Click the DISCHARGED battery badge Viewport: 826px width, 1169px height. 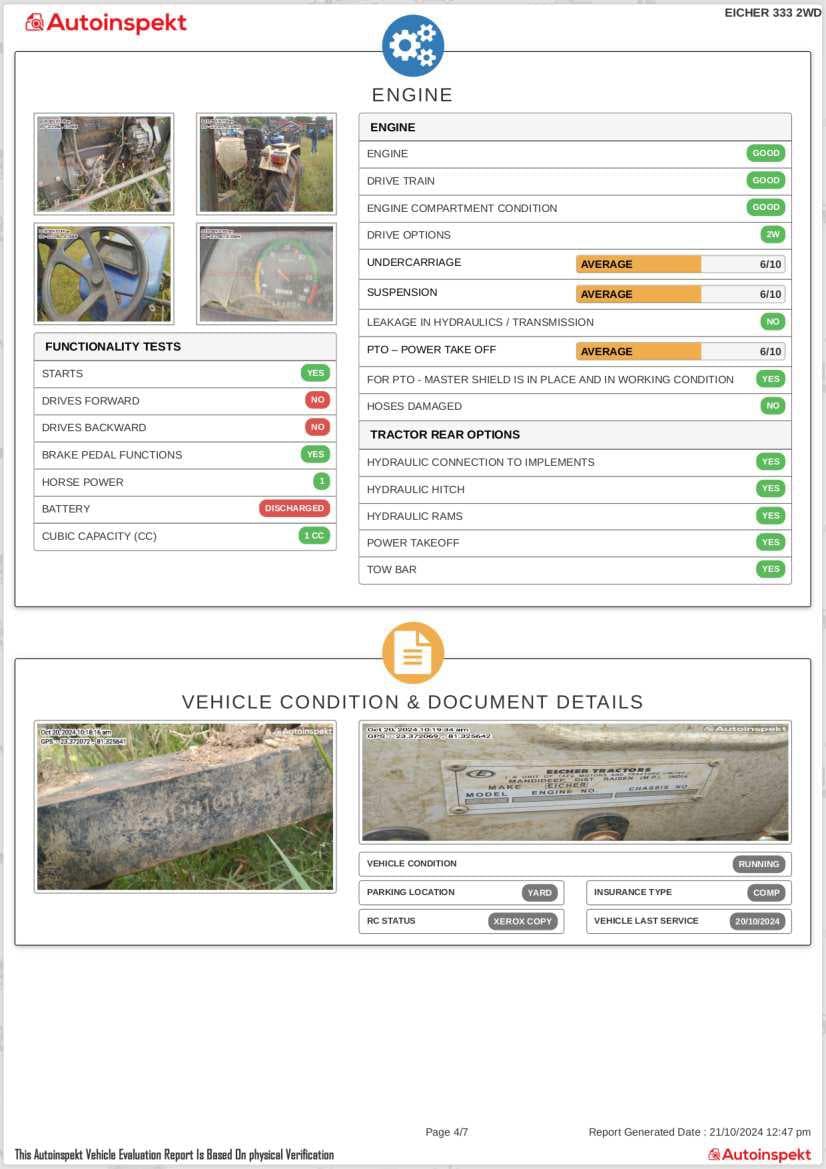tap(294, 508)
